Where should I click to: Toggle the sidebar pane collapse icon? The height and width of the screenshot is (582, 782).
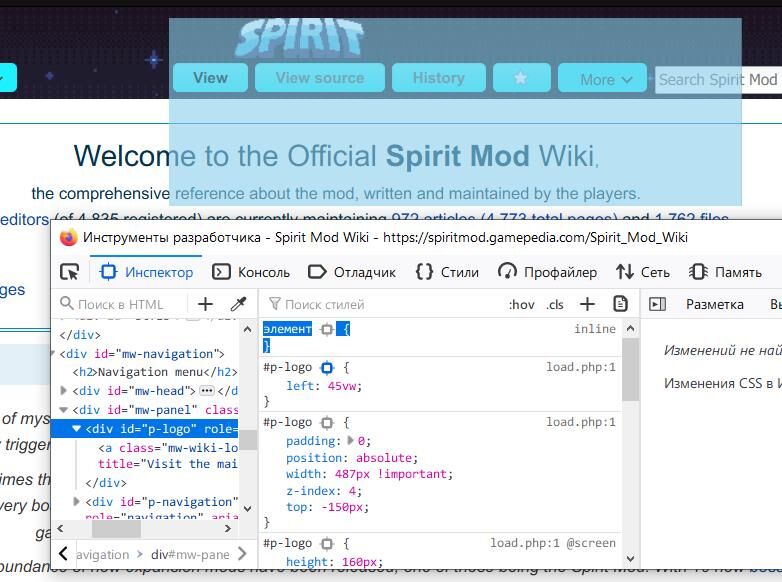[657, 304]
